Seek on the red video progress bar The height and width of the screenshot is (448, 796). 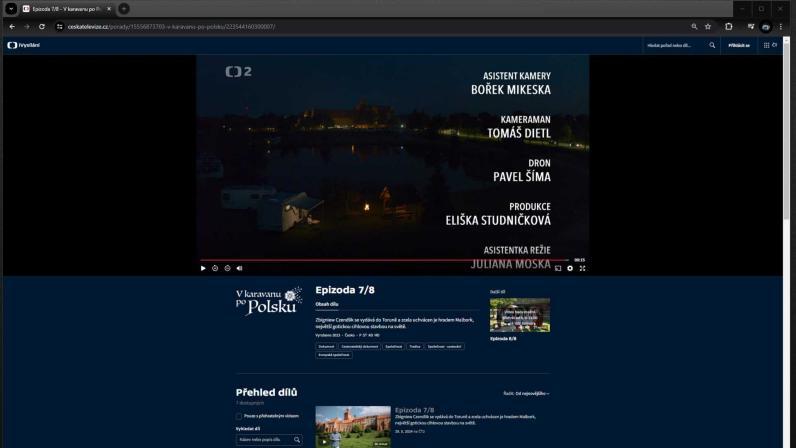coord(384,260)
